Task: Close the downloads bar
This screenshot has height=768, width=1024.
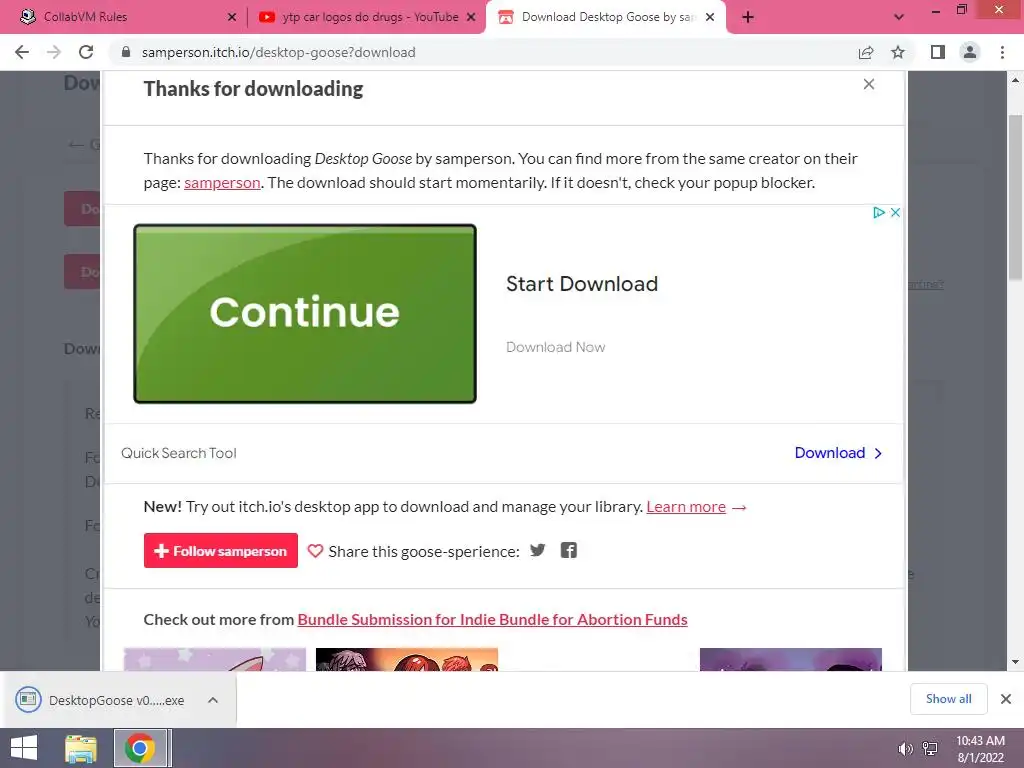Action: coord(1006,699)
